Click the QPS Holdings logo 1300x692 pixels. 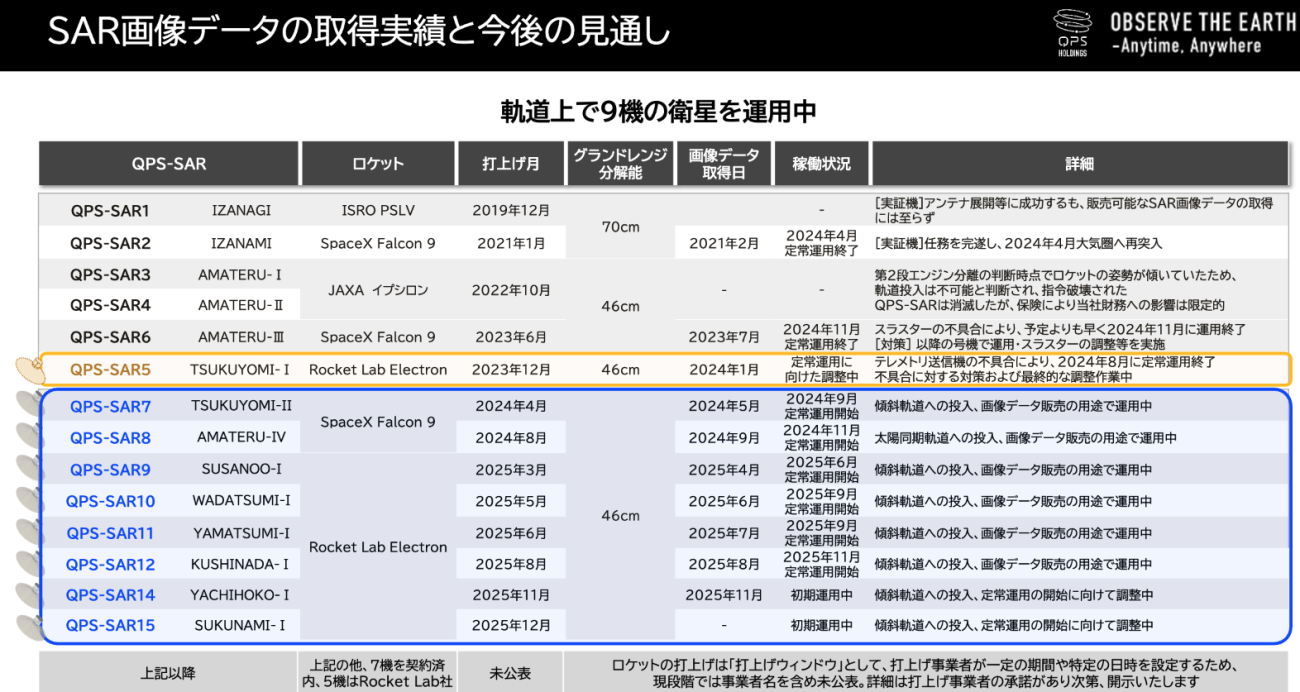coord(1073,34)
